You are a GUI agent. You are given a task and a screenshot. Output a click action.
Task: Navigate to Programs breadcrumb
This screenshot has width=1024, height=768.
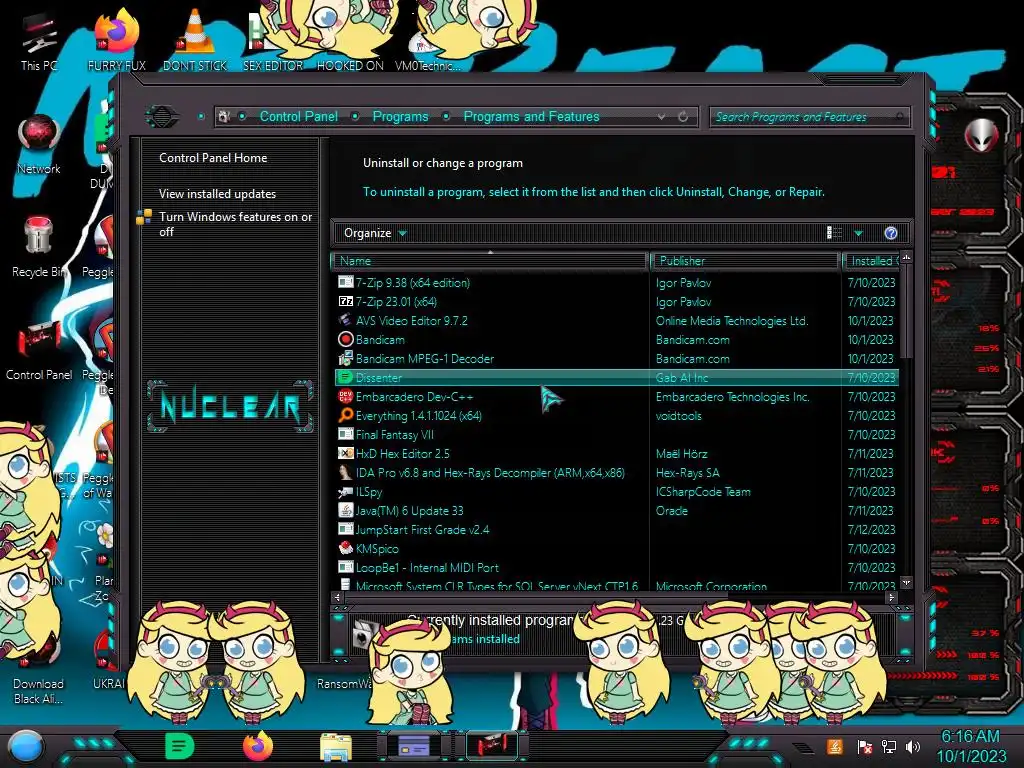(x=400, y=116)
